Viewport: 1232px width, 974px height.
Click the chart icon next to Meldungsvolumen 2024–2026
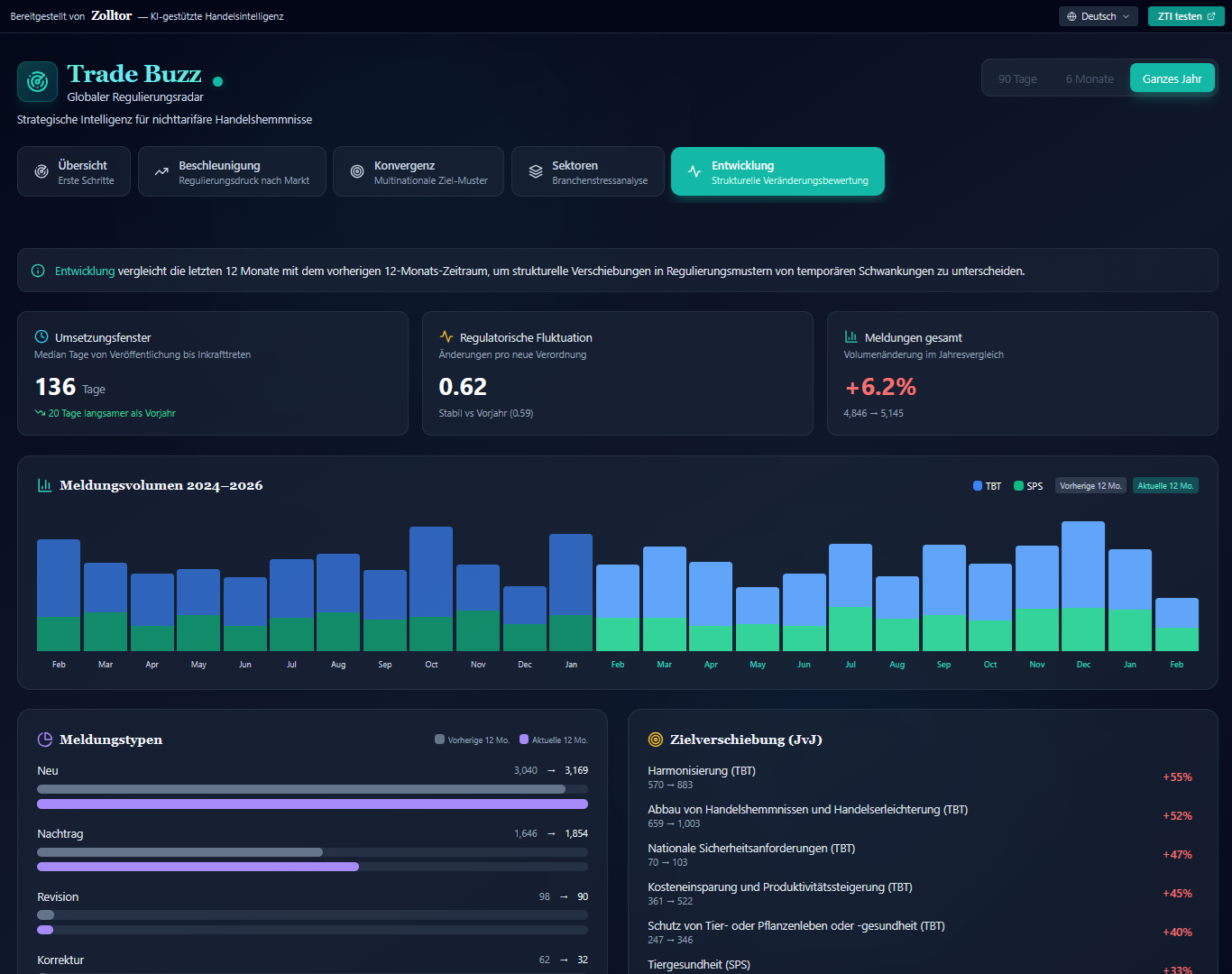coord(43,484)
